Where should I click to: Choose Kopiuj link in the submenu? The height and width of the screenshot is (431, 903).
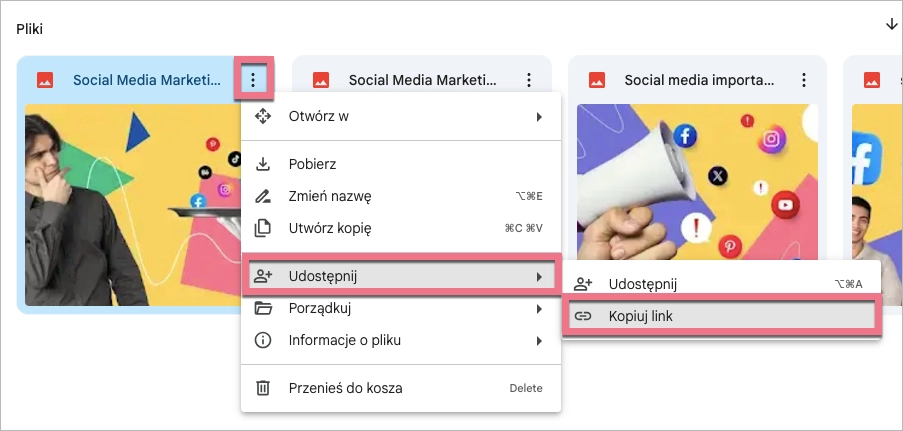click(722, 316)
